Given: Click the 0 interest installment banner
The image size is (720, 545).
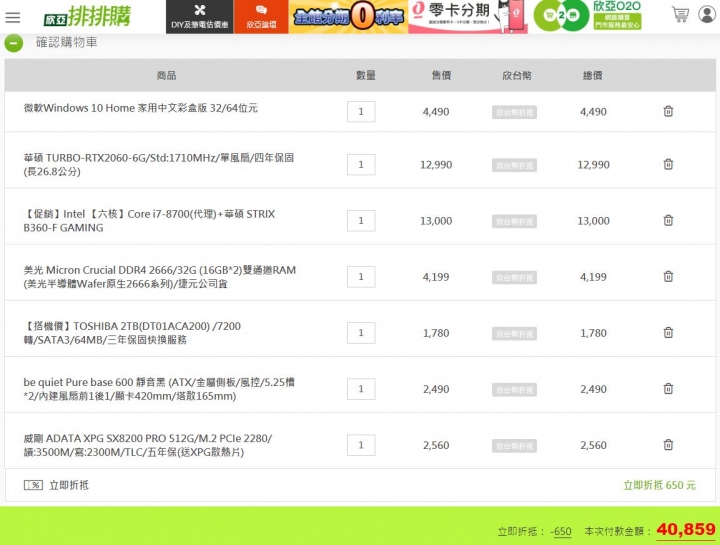Looking at the screenshot, I should [348, 17].
